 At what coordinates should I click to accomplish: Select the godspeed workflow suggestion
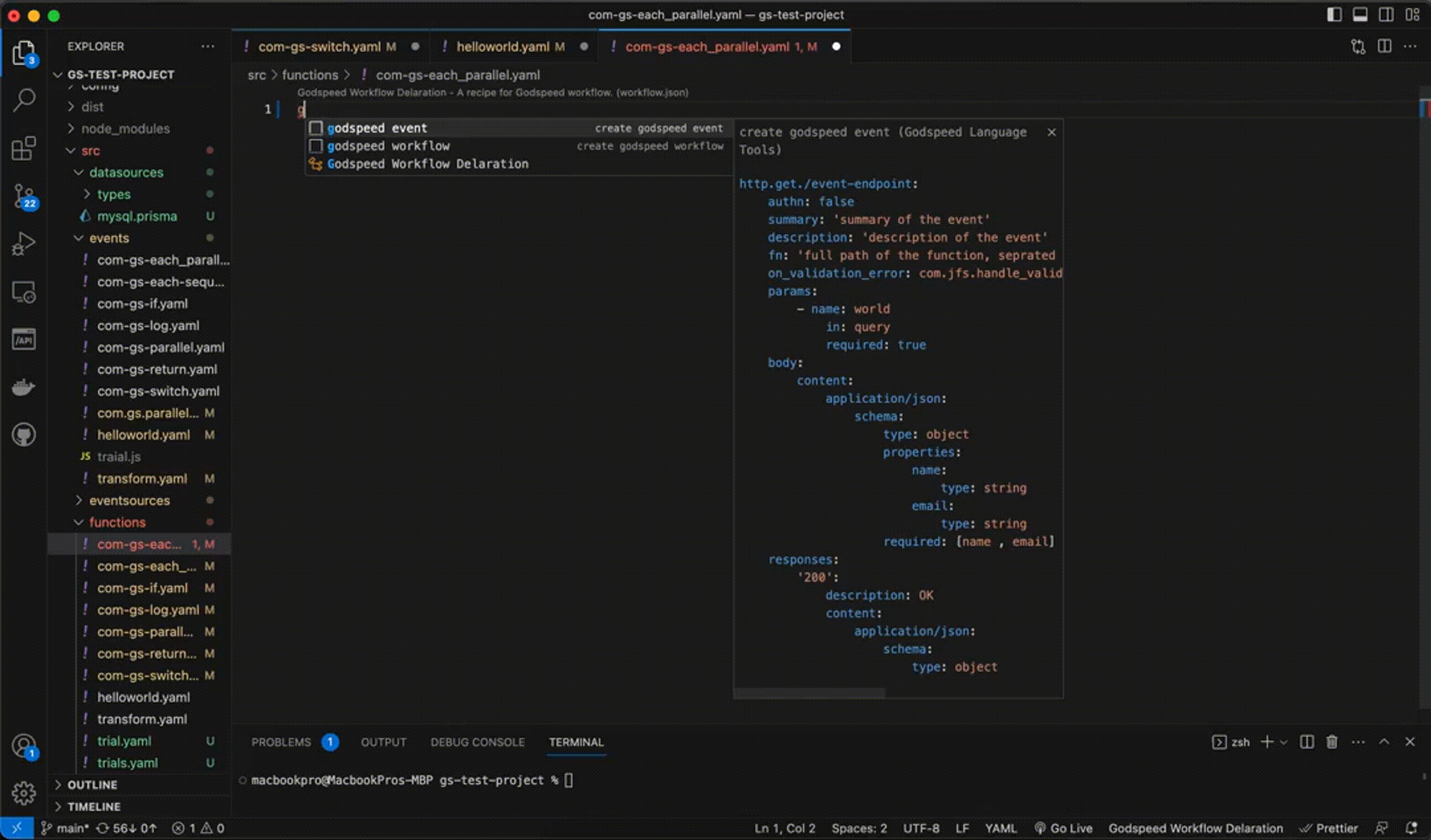pyautogui.click(x=388, y=146)
